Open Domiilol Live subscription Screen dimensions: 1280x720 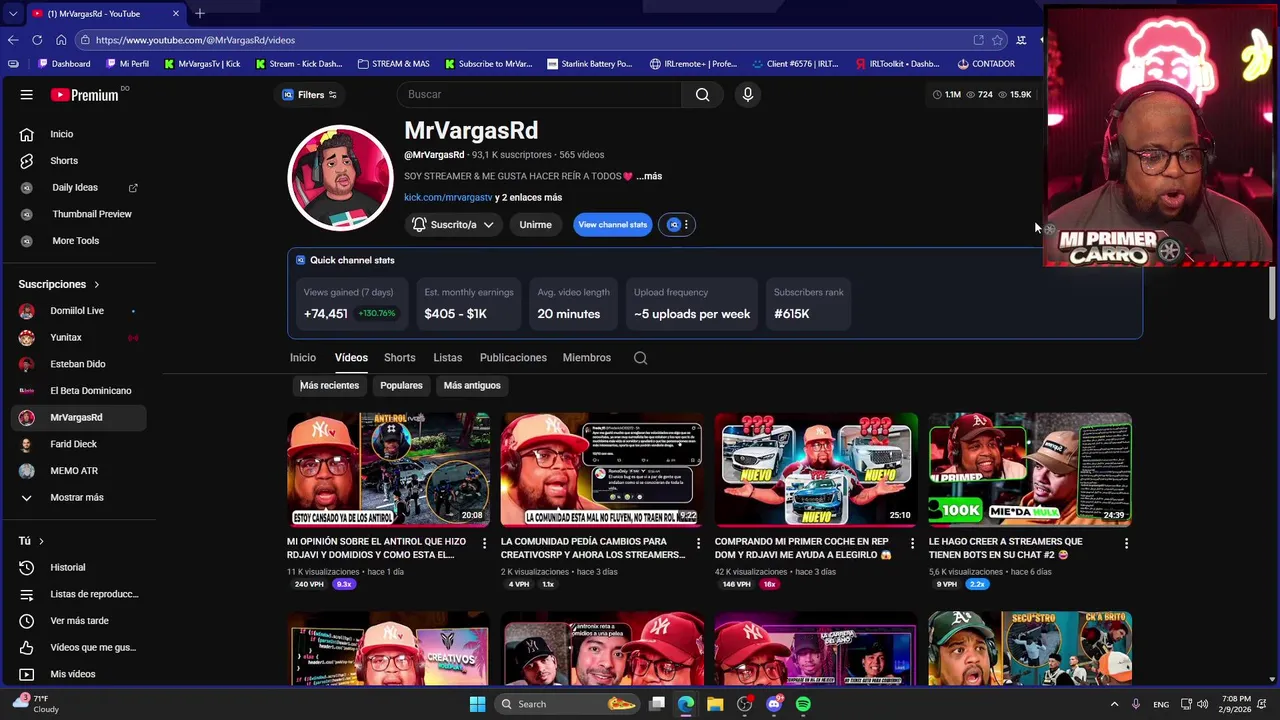tap(78, 311)
